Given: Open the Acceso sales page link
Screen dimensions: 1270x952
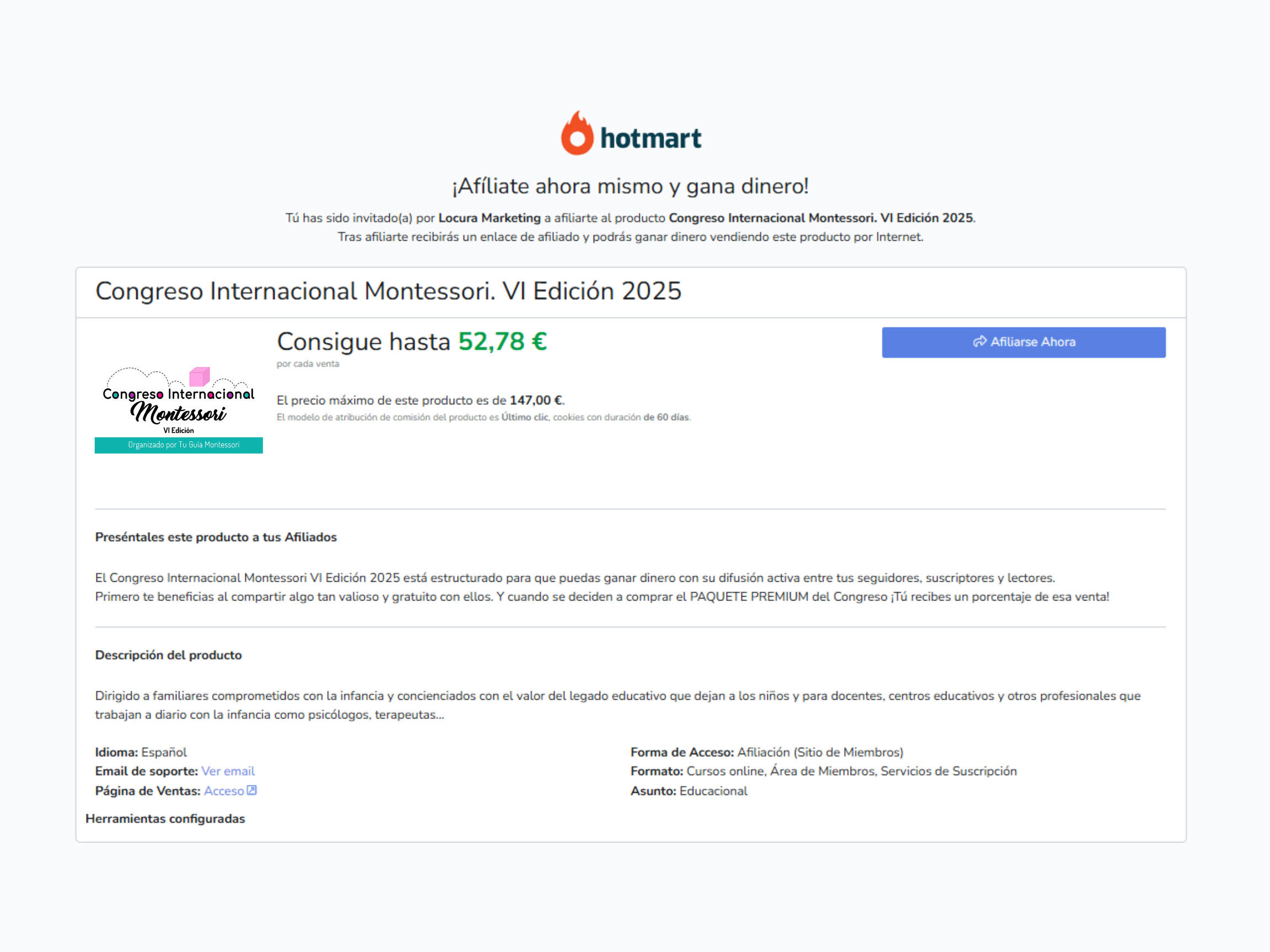Looking at the screenshot, I should point(224,791).
